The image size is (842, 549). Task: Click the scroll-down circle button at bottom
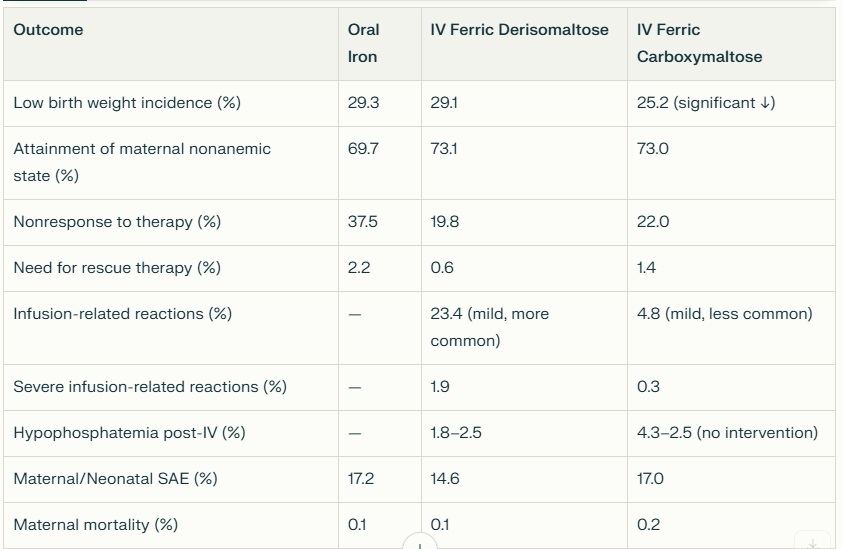tap(420, 543)
